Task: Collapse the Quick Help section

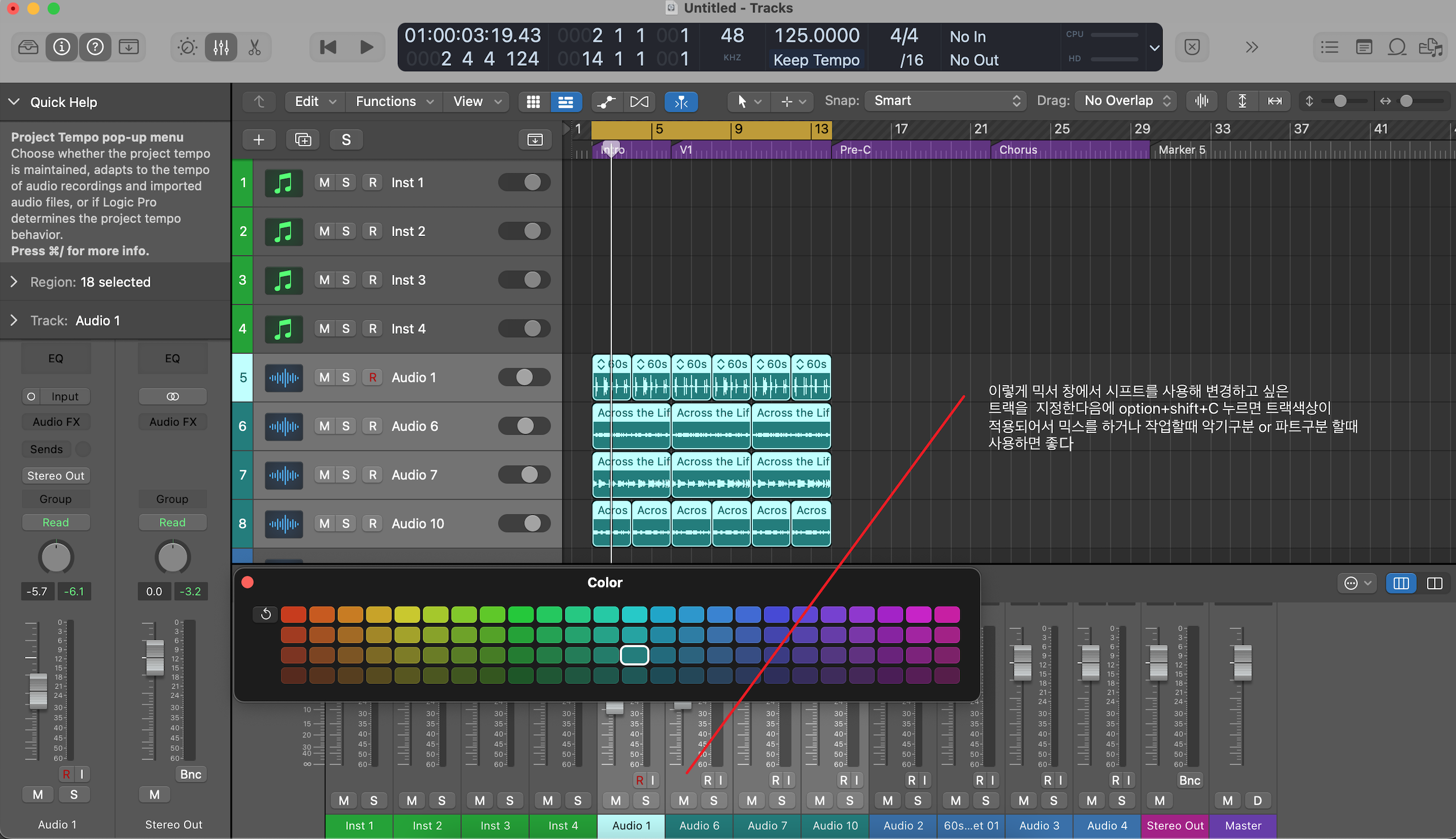Action: [x=14, y=102]
